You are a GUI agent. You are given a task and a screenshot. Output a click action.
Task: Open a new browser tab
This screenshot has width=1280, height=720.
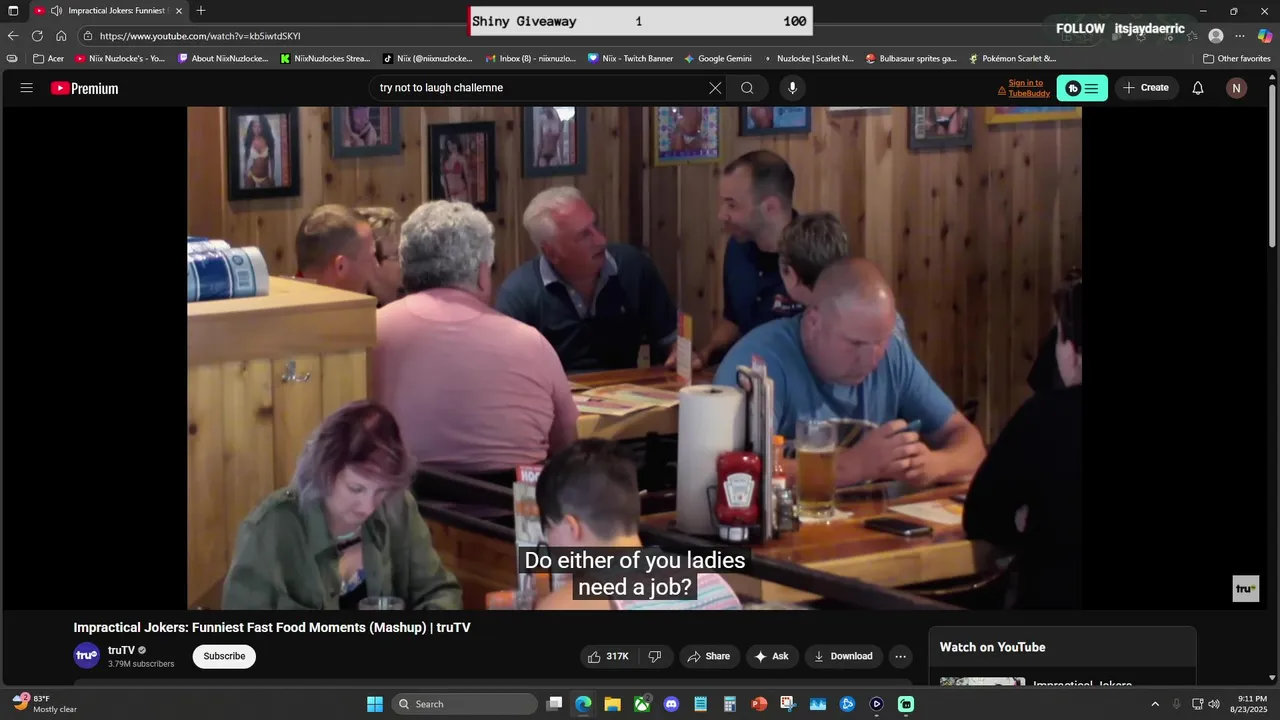(x=201, y=11)
